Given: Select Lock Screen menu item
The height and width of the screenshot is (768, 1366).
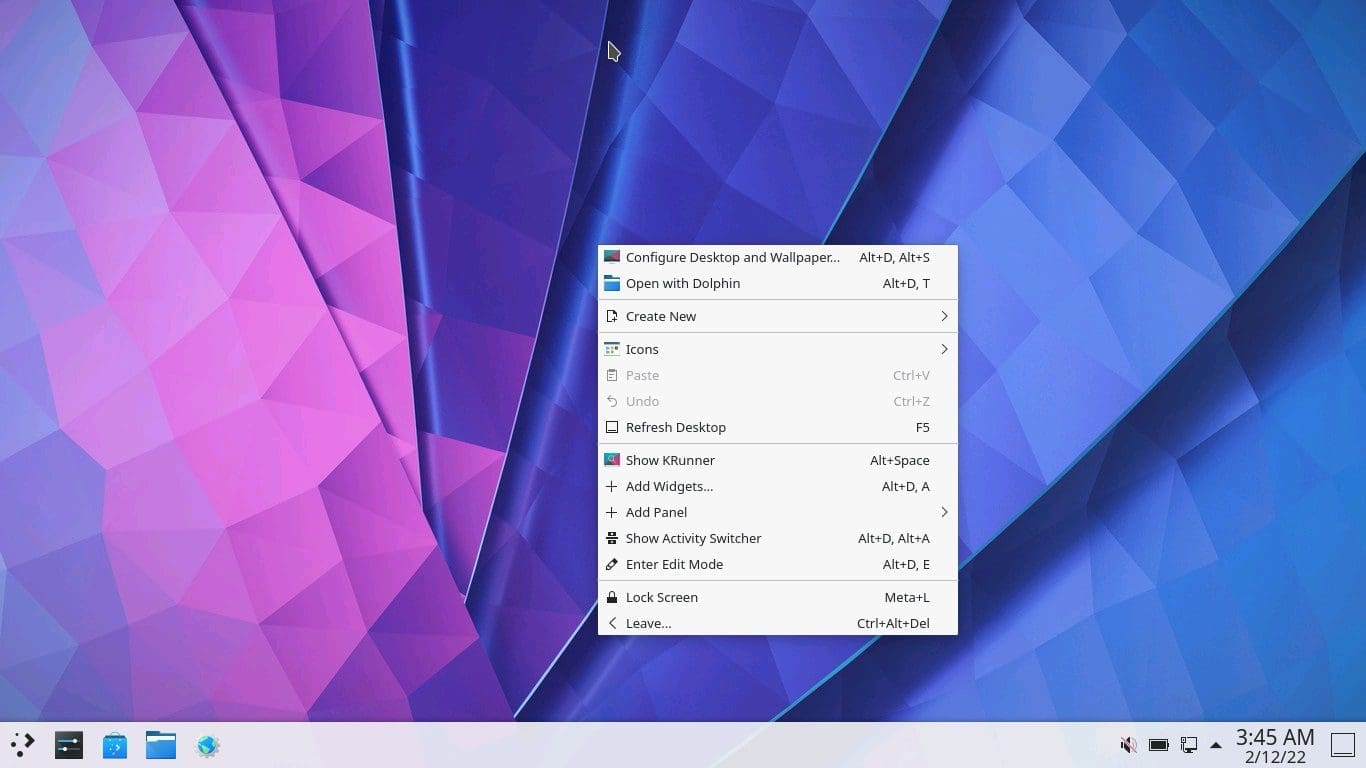Looking at the screenshot, I should [778, 597].
